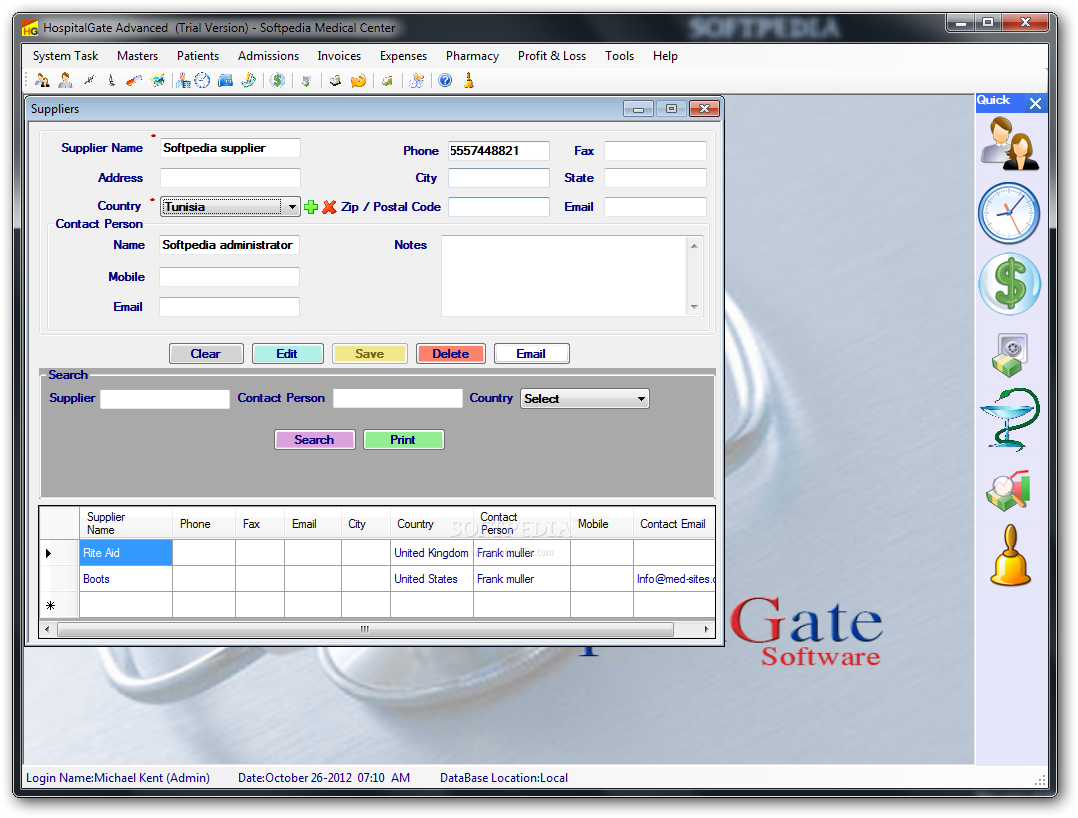This screenshot has height=818, width=1078.
Task: Click the tools settings toolbar icon
Action: pyautogui.click(x=417, y=80)
